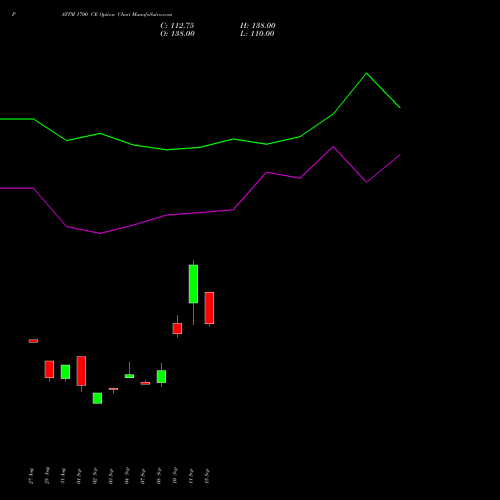The width and height of the screenshot is (500, 500).
Task: Select the 27 Aug date label
Action: click(x=31, y=476)
